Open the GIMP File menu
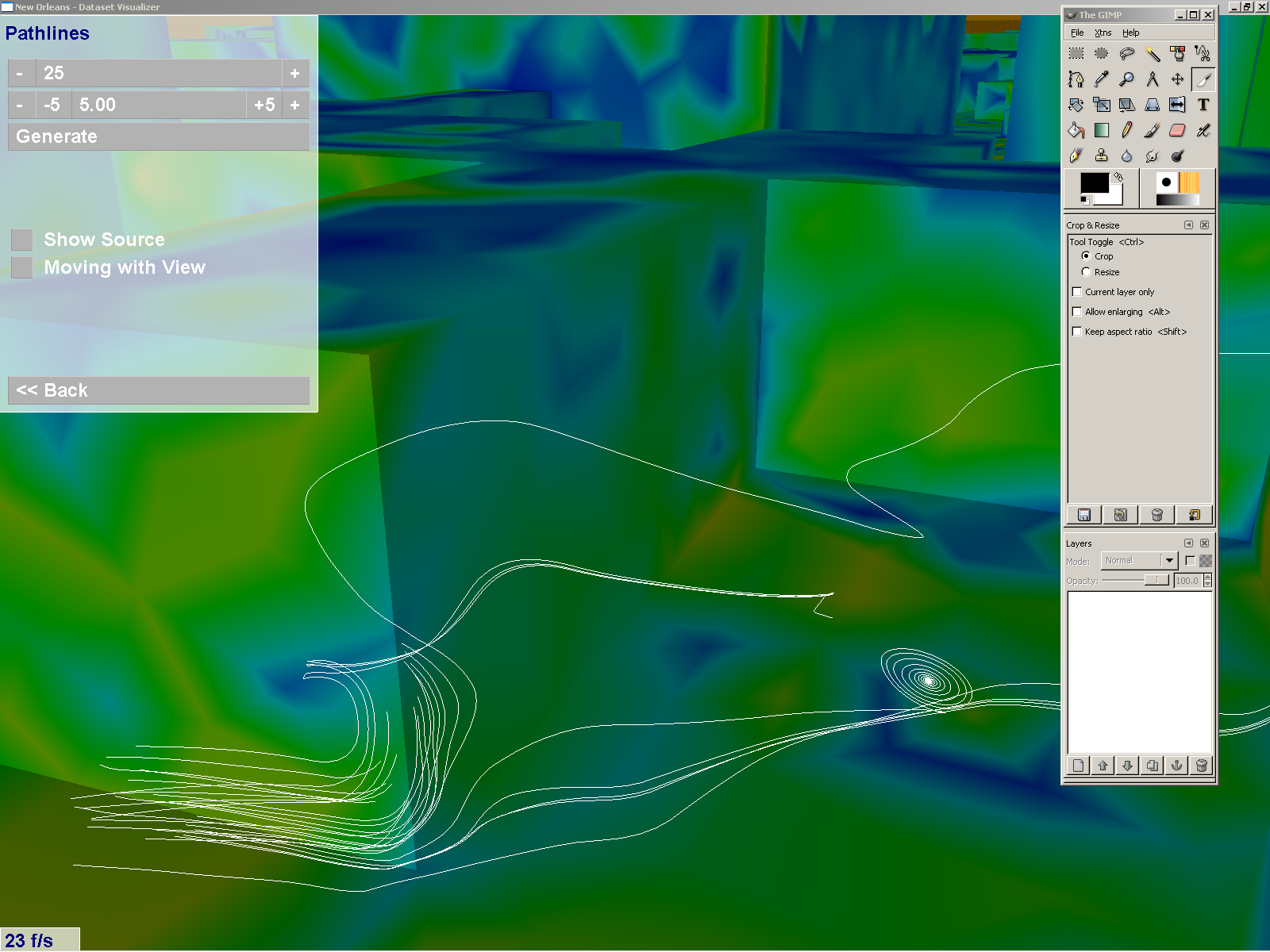Image resolution: width=1270 pixels, height=952 pixels. pyautogui.click(x=1077, y=33)
